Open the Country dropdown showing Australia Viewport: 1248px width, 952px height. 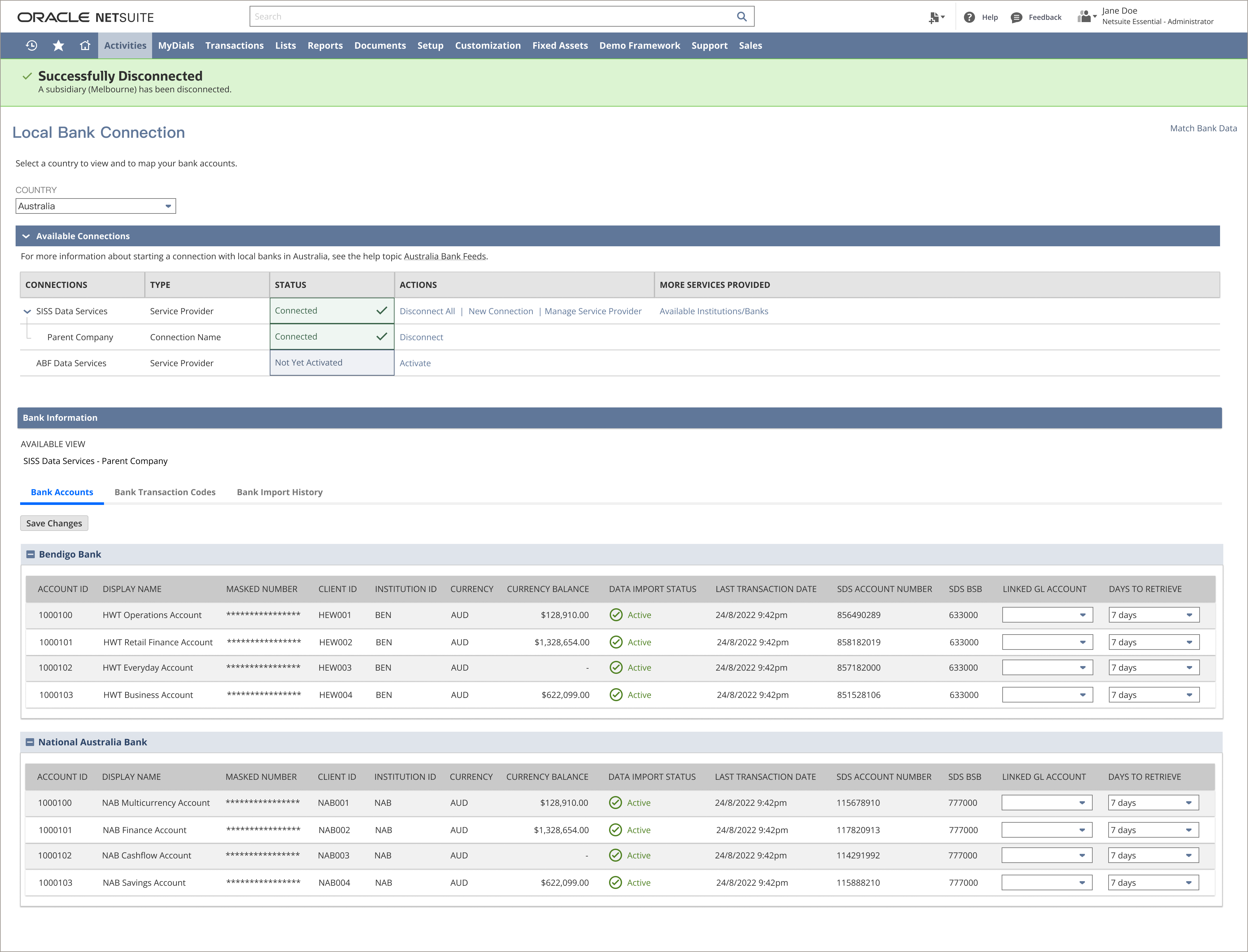(96, 206)
